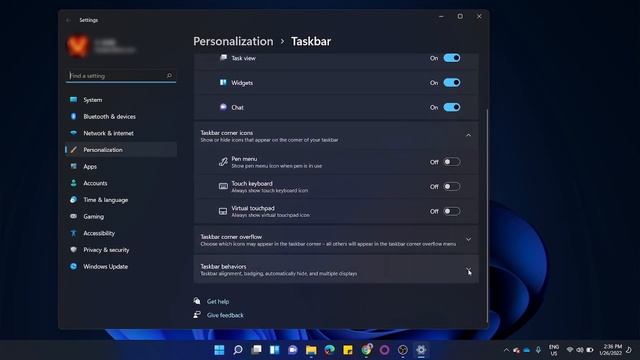Viewport: 640px width, 360px height.
Task: Click the OneDrive cloud tray icon
Action: tap(527, 350)
